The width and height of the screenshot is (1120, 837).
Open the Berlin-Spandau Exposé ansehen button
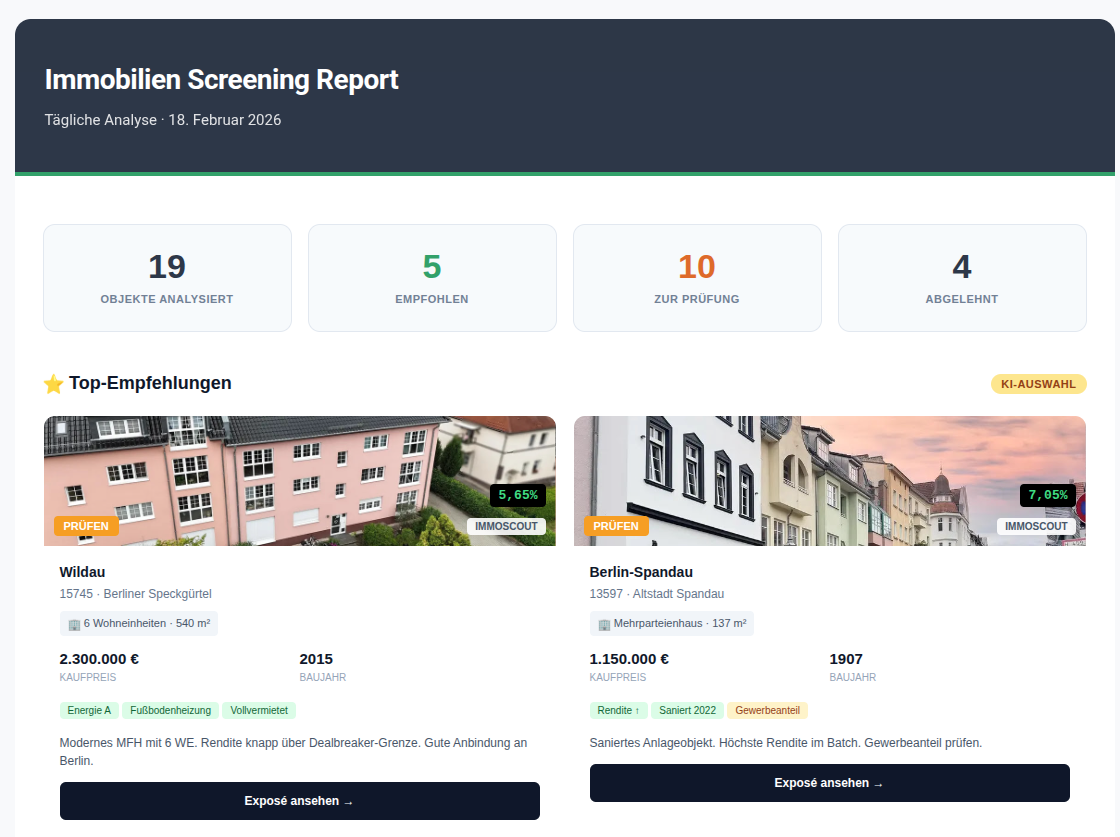[x=829, y=783]
